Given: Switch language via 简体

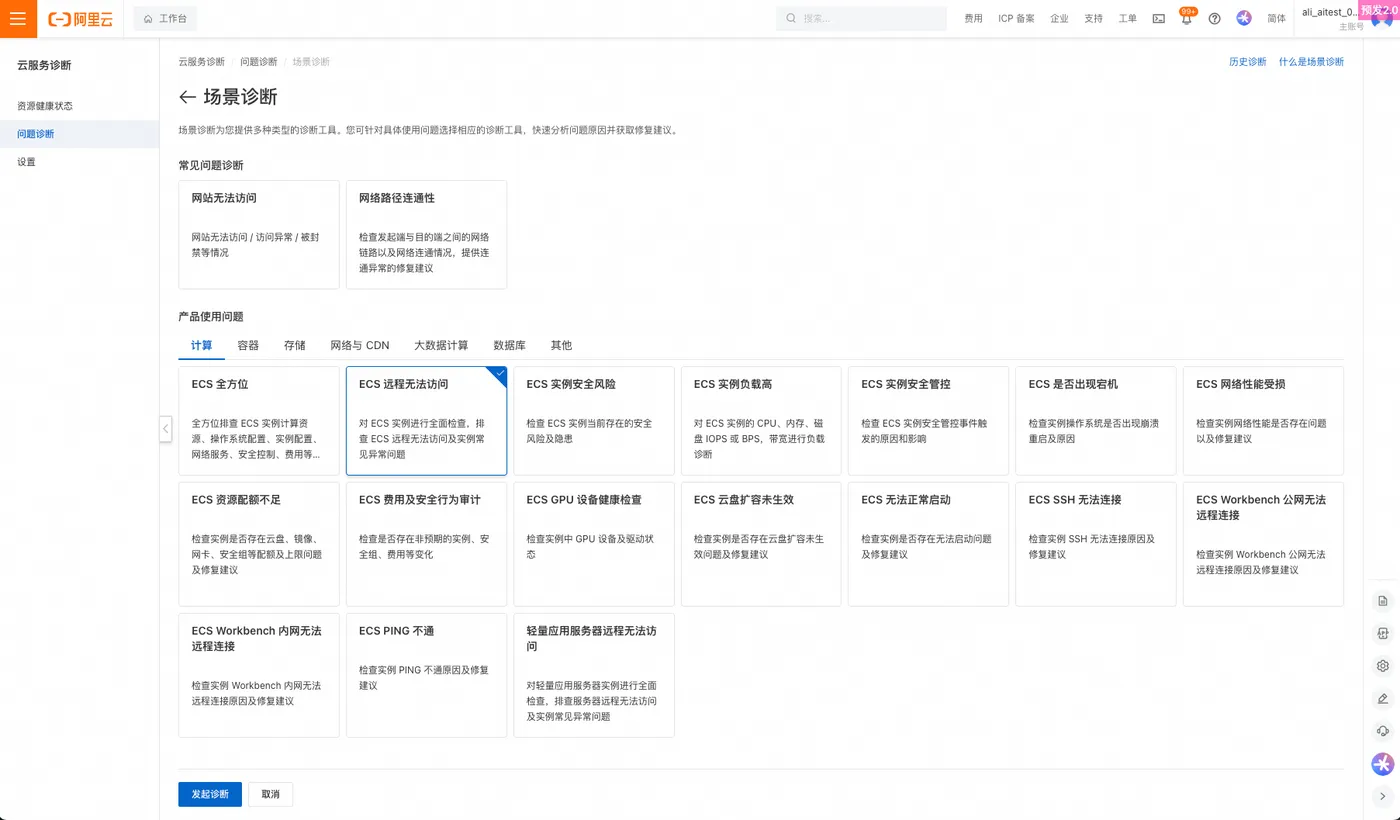Looking at the screenshot, I should tap(1276, 19).
